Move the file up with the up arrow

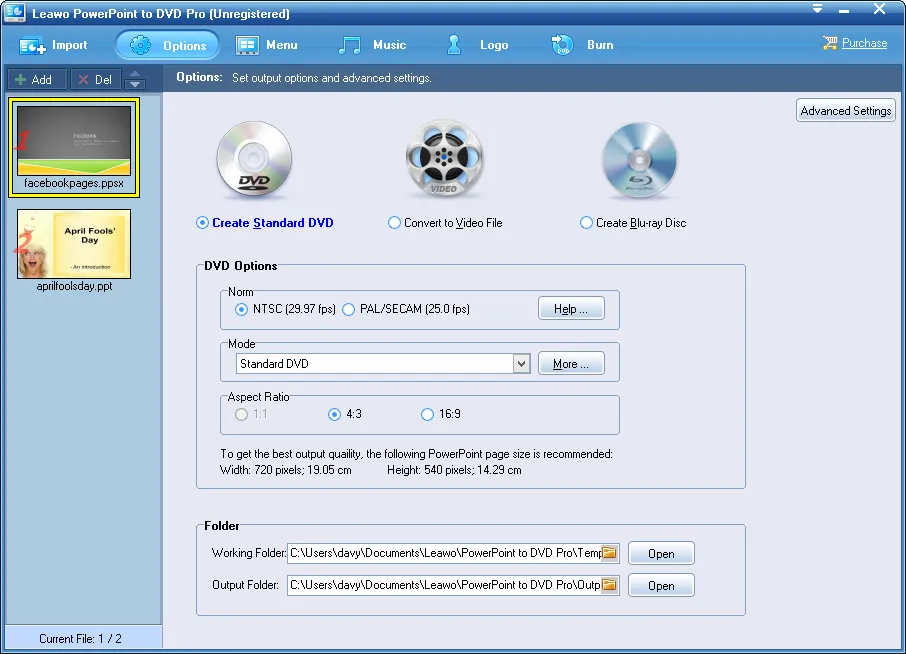pos(135,74)
